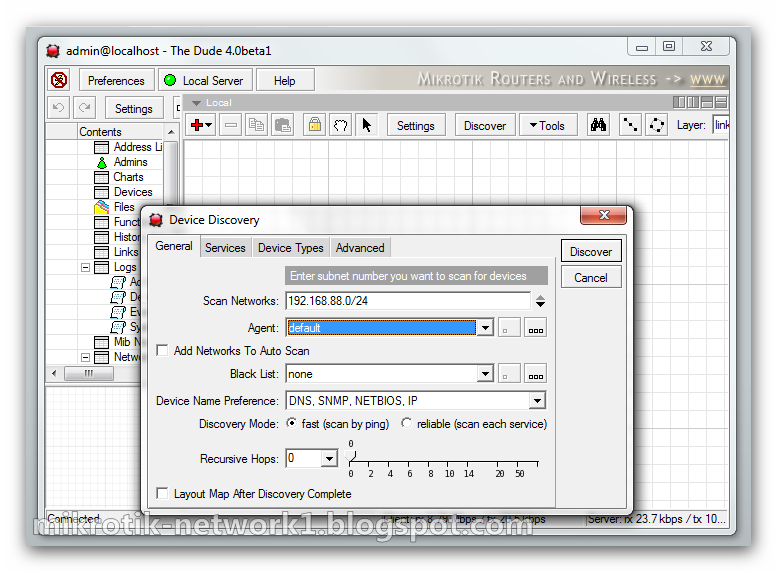Click the colorful Files icon
Viewport: 777px width, 572px height.
102,207
